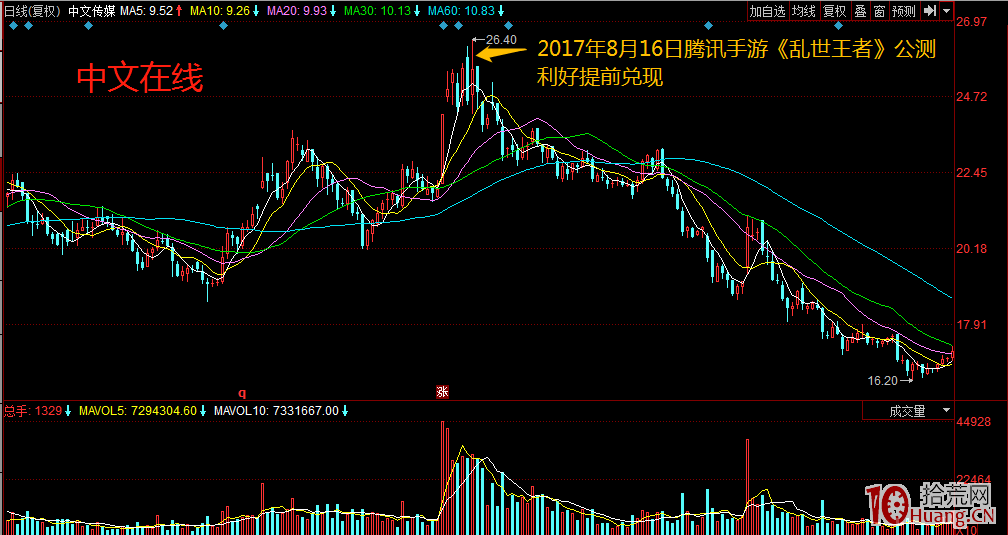
Task: Expand the small dropdown arrow beside toolbar
Action: click(946, 11)
